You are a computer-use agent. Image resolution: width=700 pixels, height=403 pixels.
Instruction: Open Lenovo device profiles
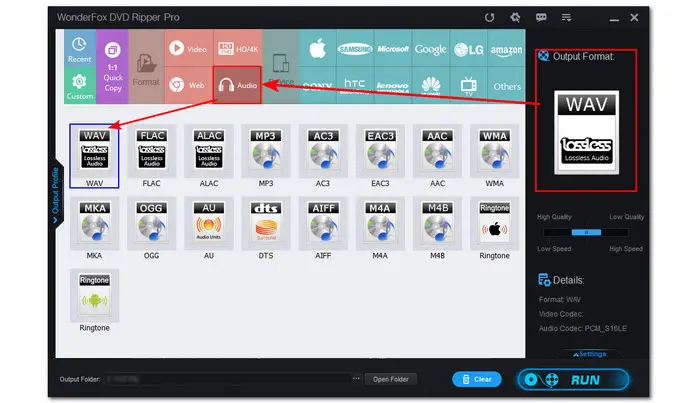393,85
